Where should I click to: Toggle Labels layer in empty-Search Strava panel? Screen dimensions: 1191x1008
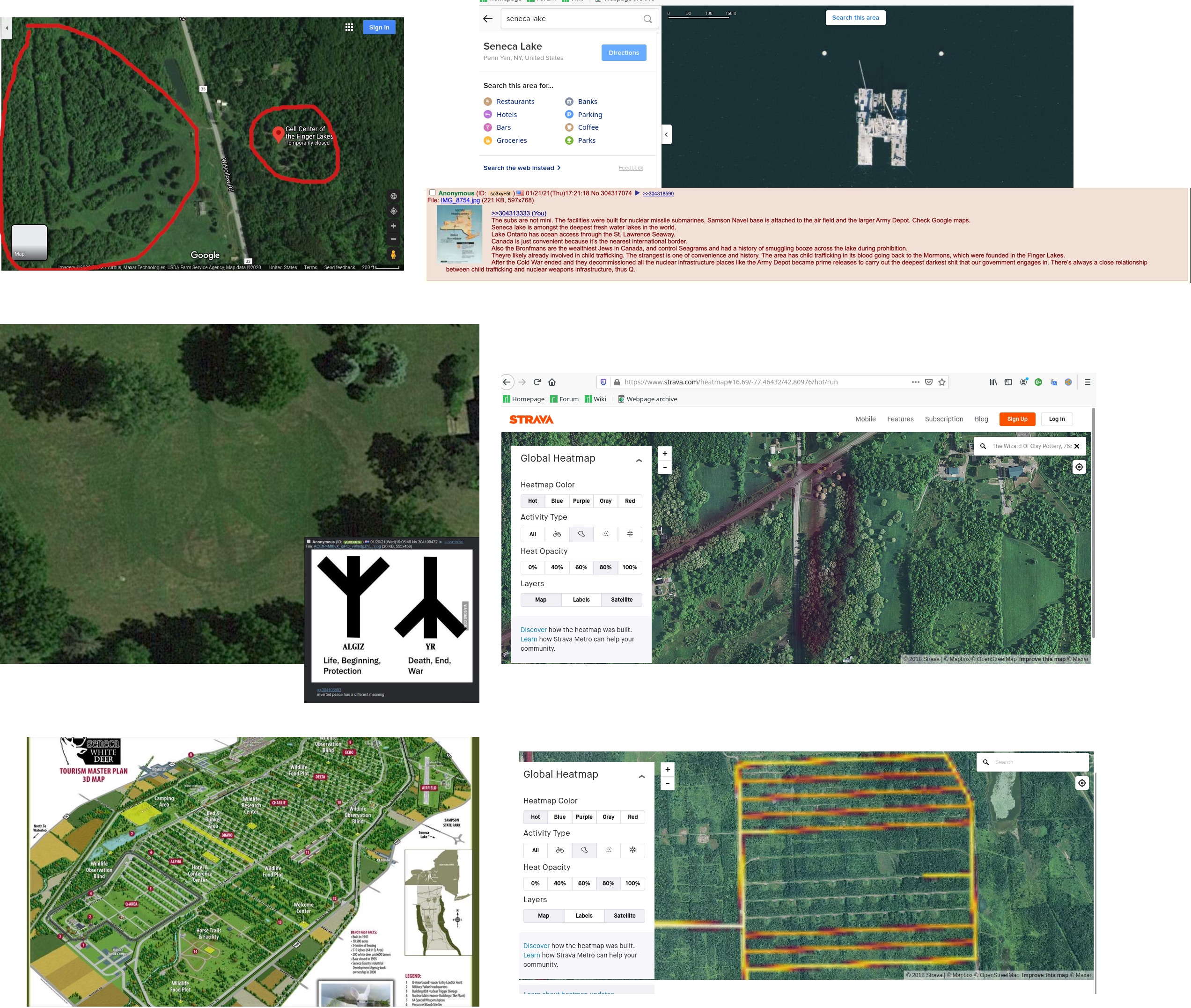584,916
